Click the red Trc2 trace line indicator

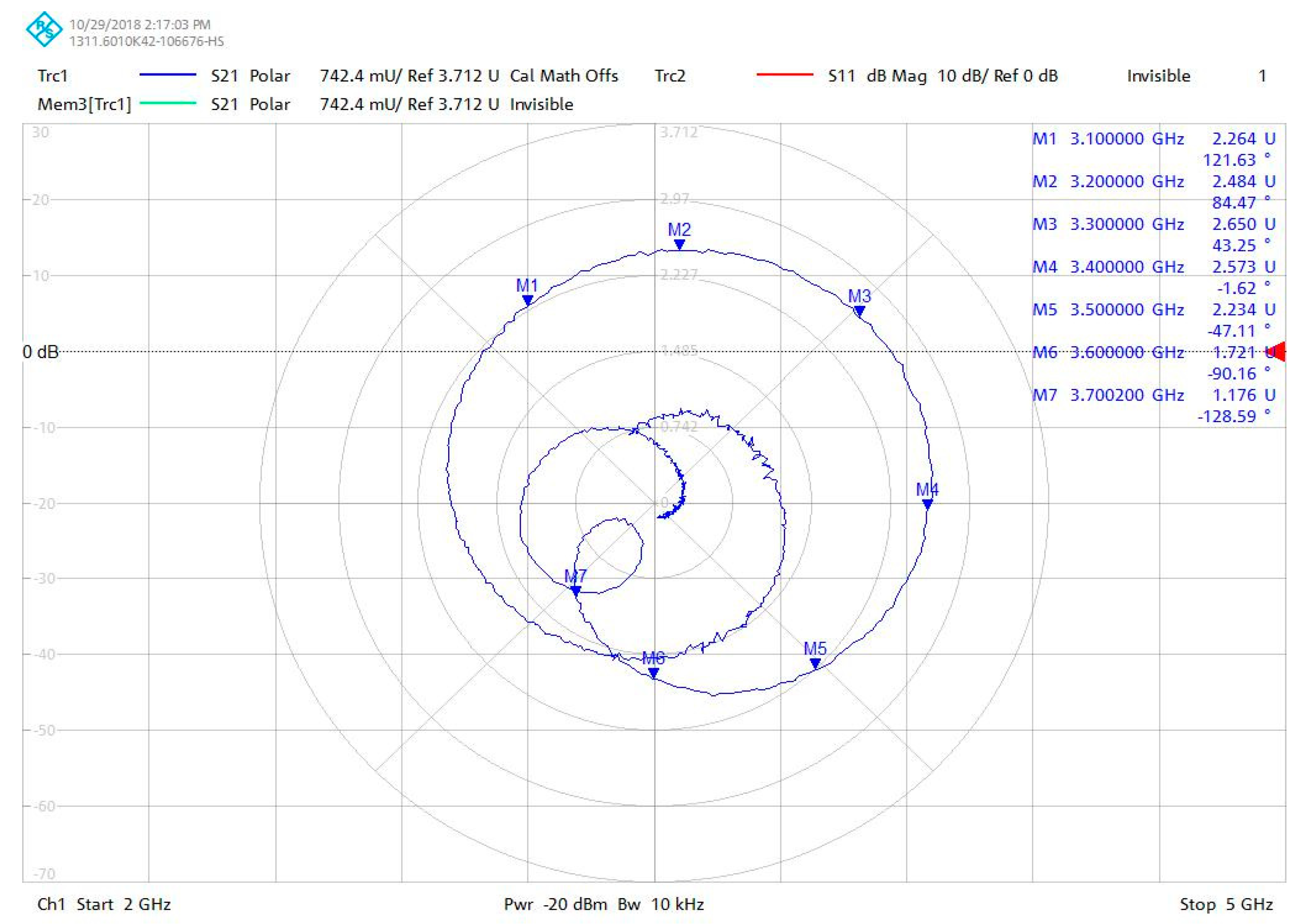[783, 75]
